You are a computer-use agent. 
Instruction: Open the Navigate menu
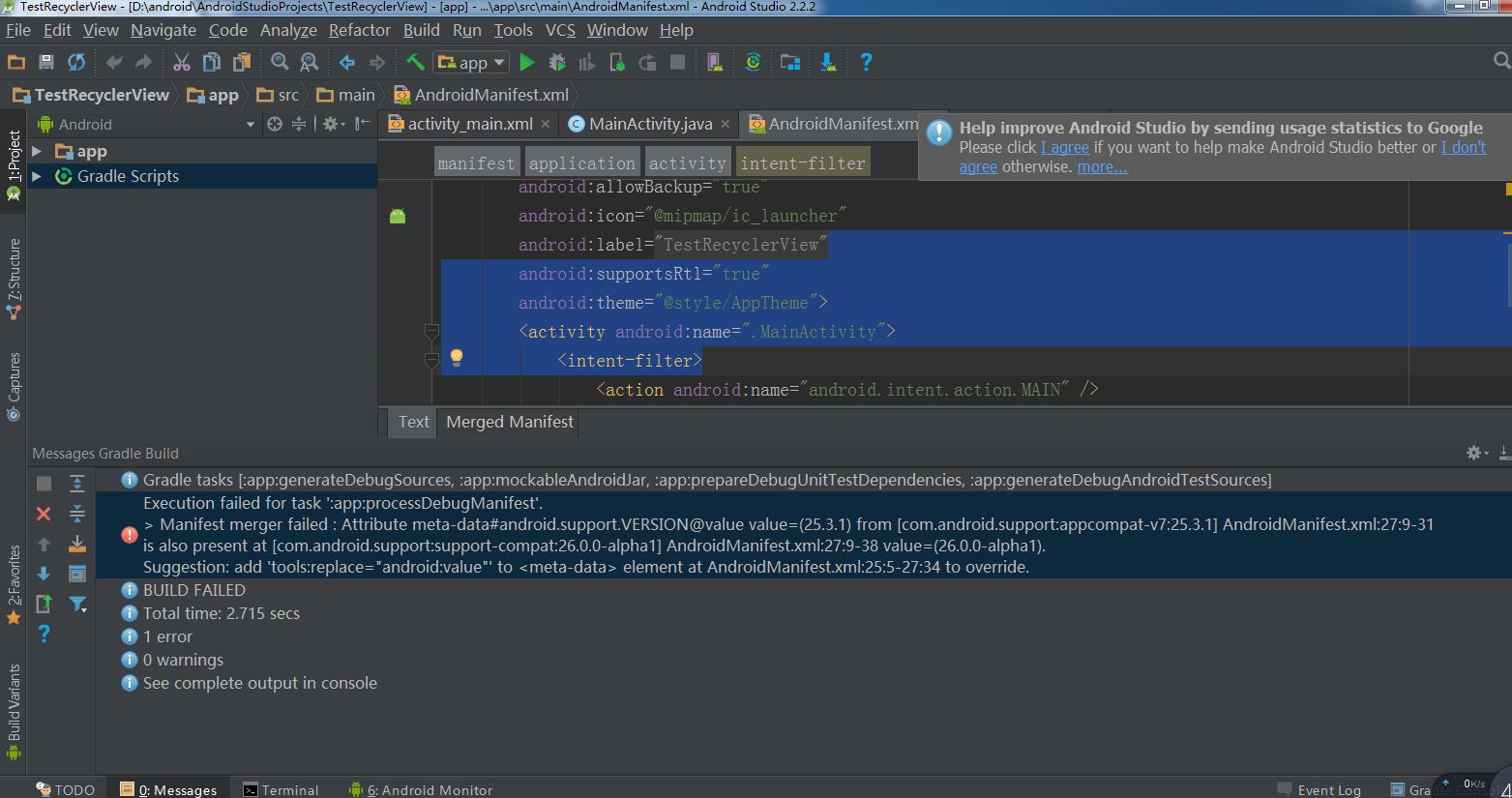tap(163, 30)
